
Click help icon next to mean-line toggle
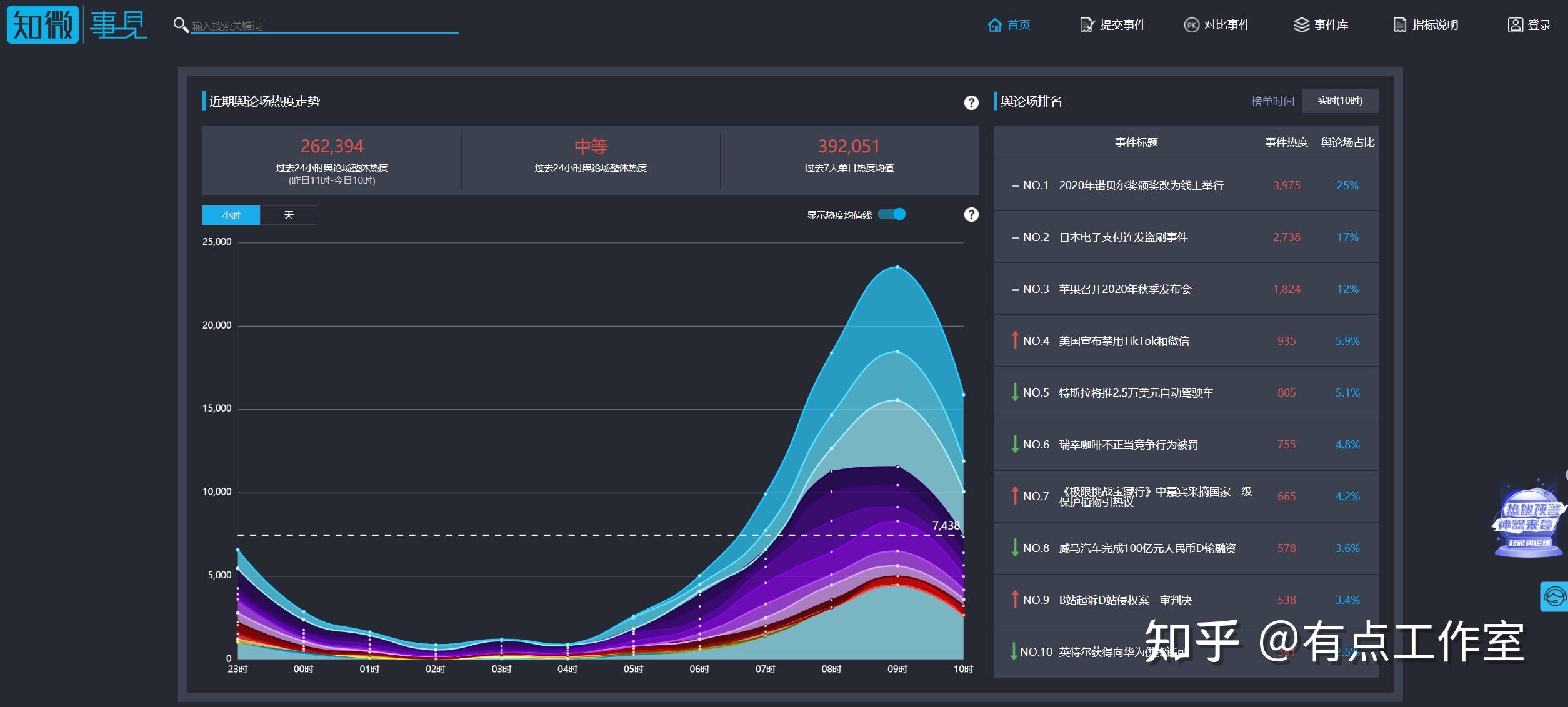click(x=971, y=214)
